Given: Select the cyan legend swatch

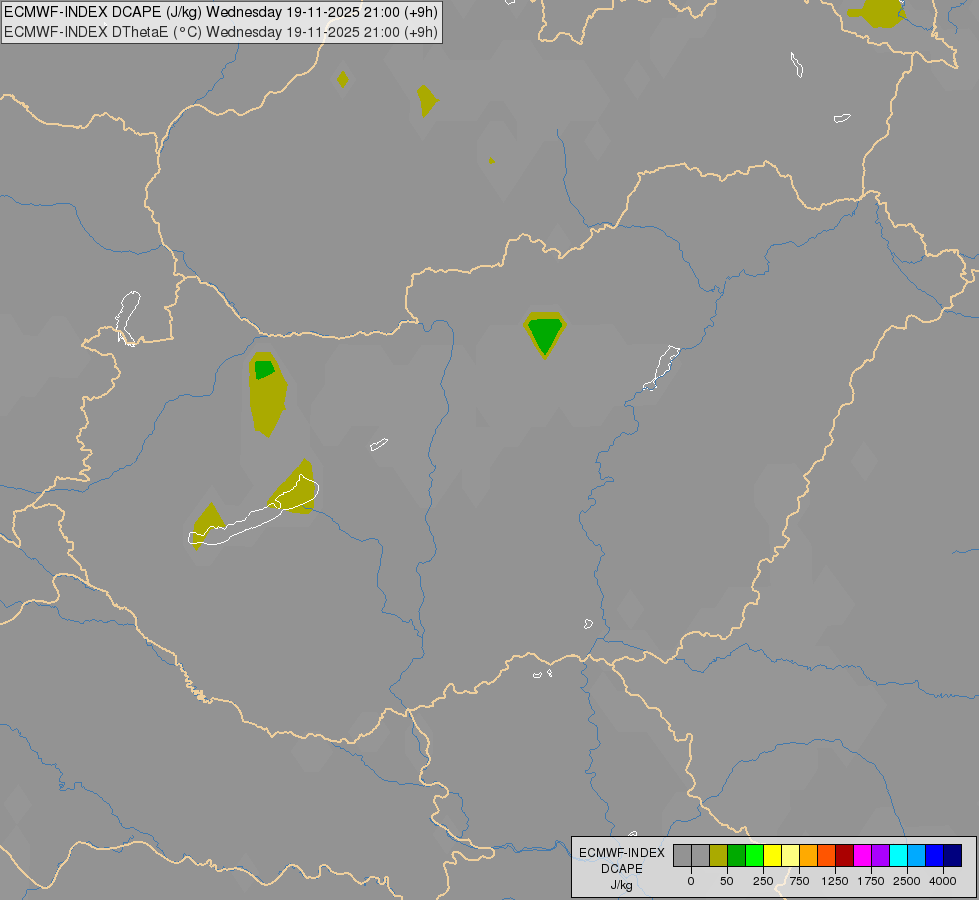Looking at the screenshot, I should 898,855.
